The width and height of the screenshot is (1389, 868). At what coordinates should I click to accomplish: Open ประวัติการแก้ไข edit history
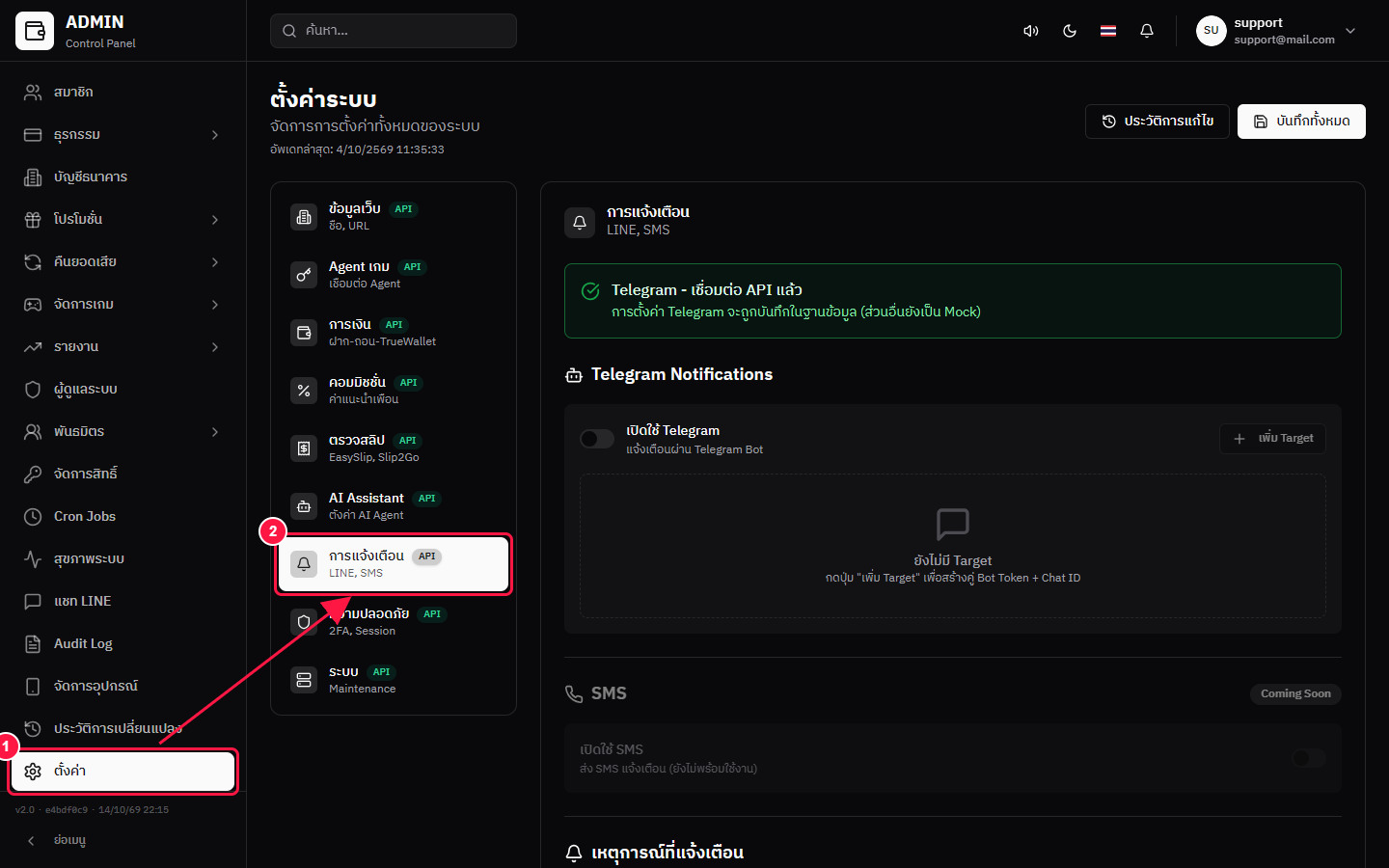[1157, 122]
